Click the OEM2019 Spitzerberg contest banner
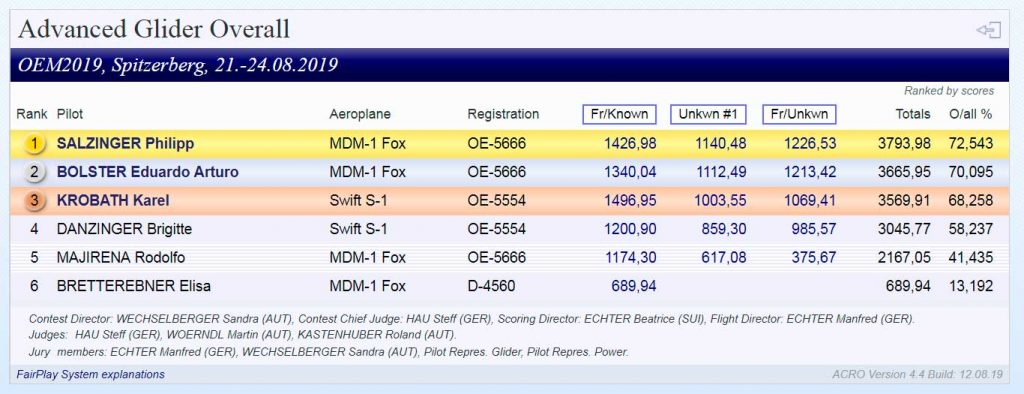 [509, 65]
